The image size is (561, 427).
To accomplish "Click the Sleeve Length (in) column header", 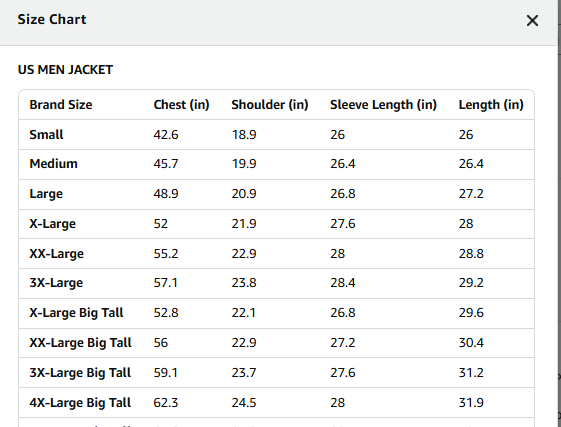I will click(383, 105).
